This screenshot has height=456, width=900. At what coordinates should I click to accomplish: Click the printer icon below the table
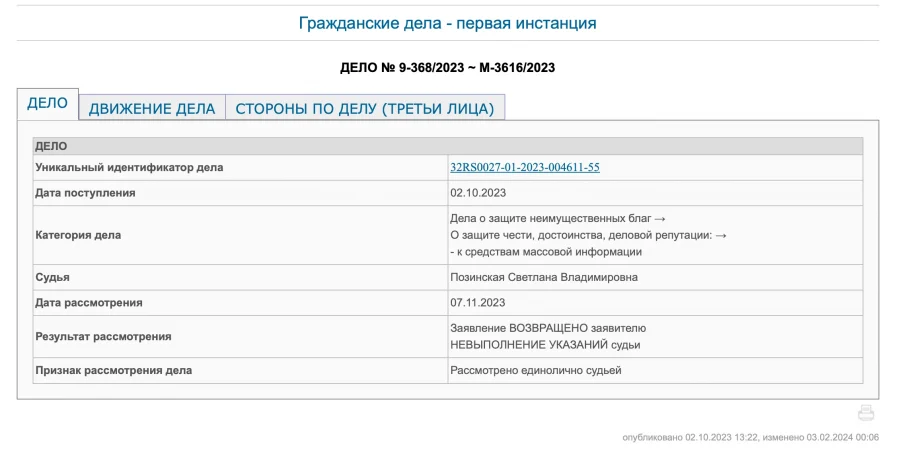(x=866, y=413)
